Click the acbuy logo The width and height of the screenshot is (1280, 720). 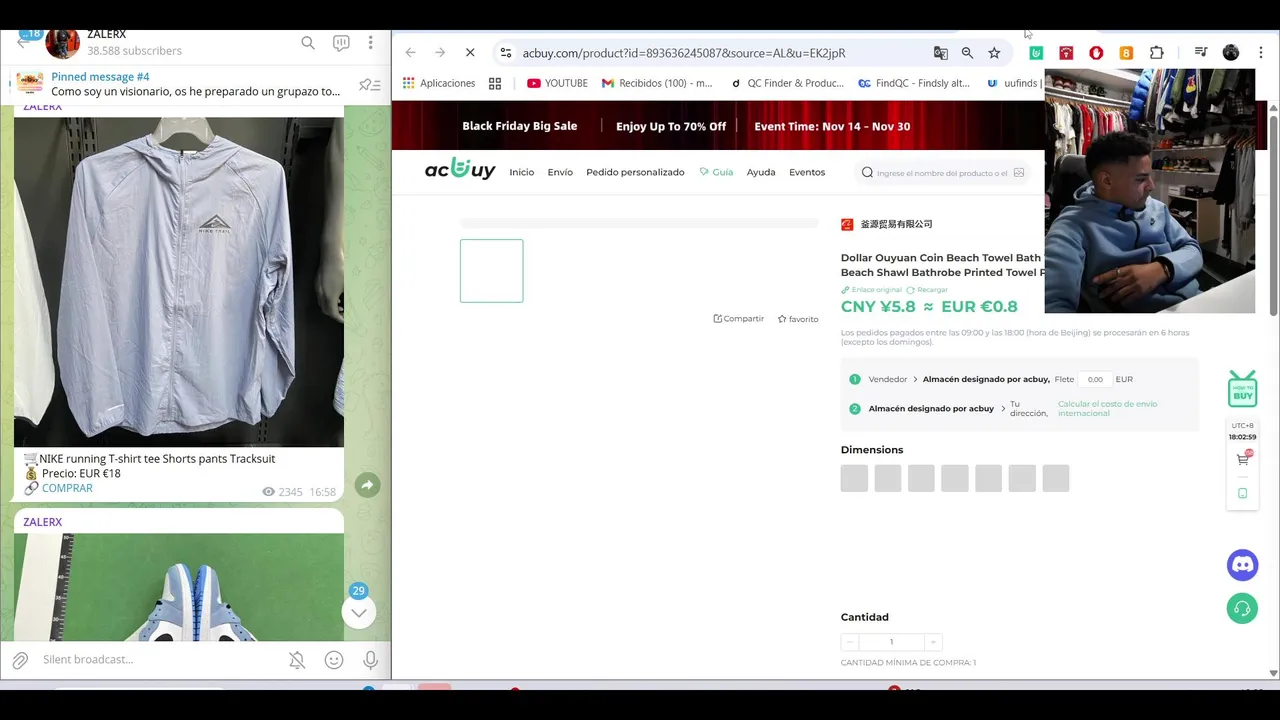point(460,170)
